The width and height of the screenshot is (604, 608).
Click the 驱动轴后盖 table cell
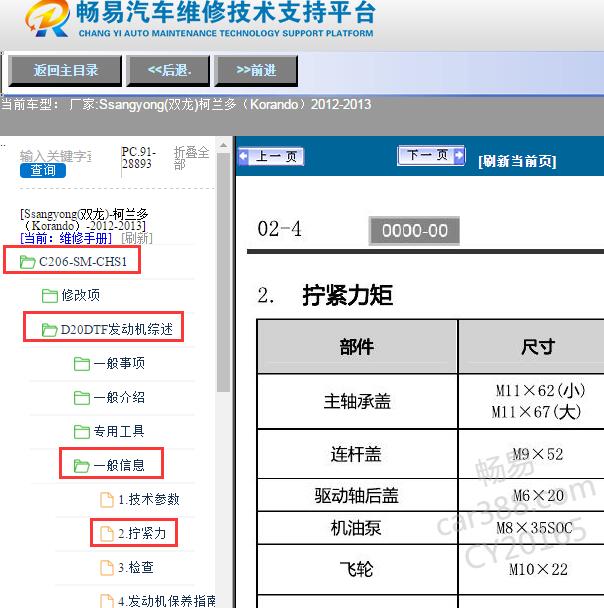coord(357,496)
